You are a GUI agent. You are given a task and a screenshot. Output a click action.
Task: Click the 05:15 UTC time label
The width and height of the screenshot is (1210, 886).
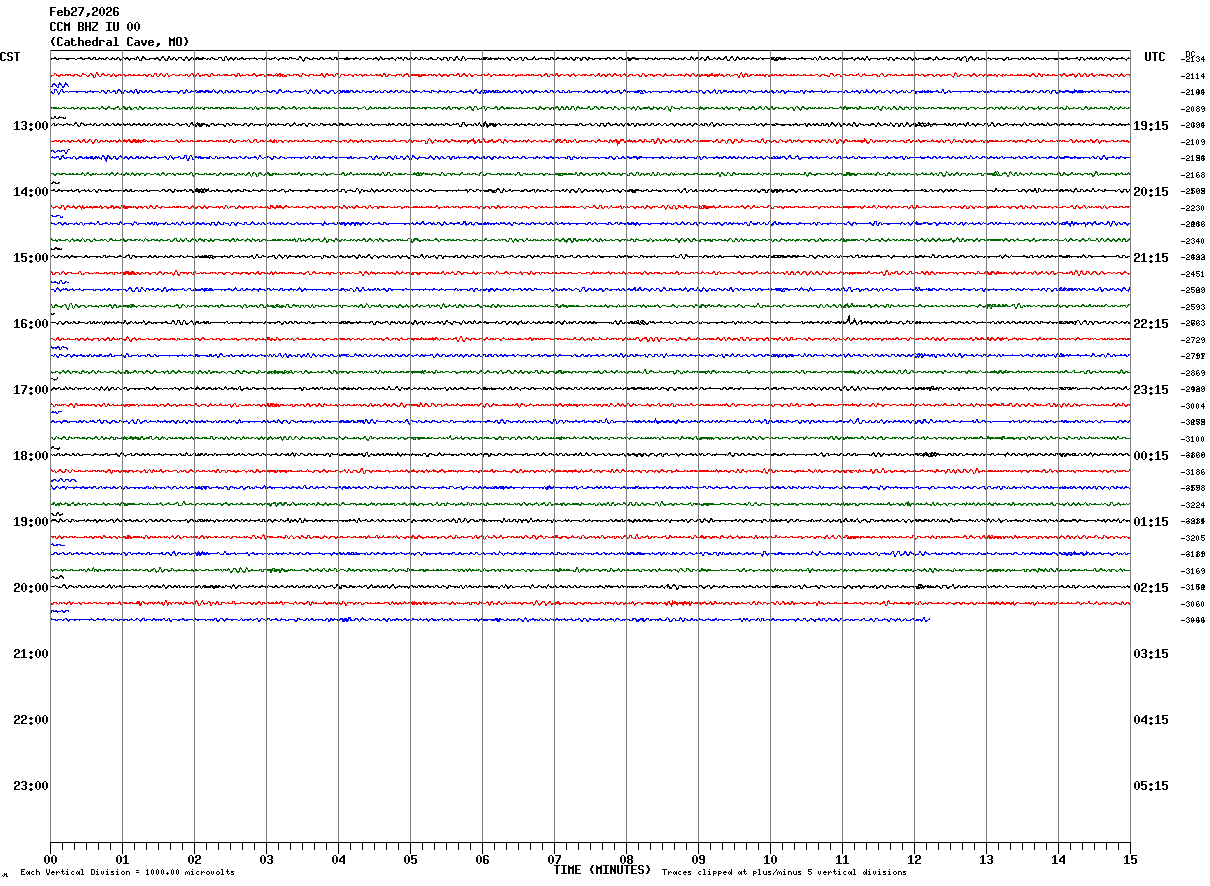point(1151,786)
